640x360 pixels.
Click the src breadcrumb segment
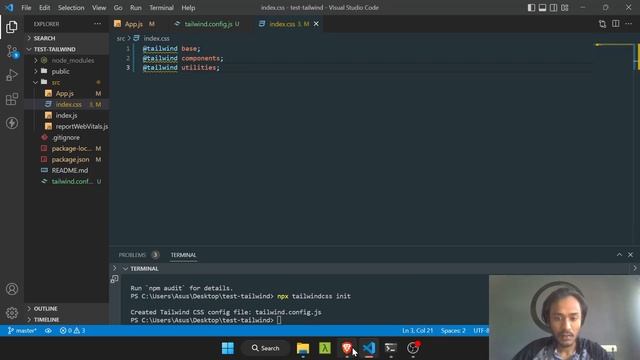coord(121,38)
